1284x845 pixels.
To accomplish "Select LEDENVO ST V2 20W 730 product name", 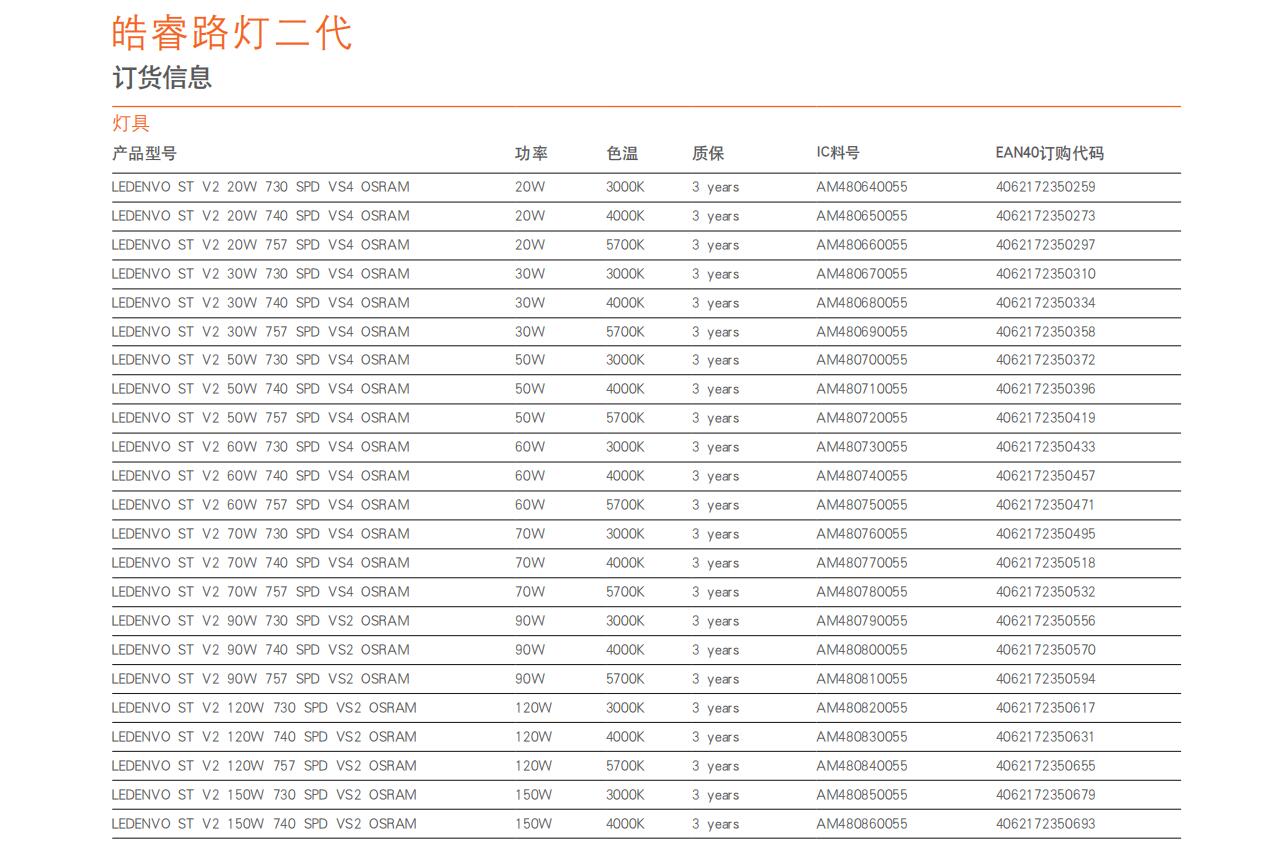I will click(x=260, y=187).
